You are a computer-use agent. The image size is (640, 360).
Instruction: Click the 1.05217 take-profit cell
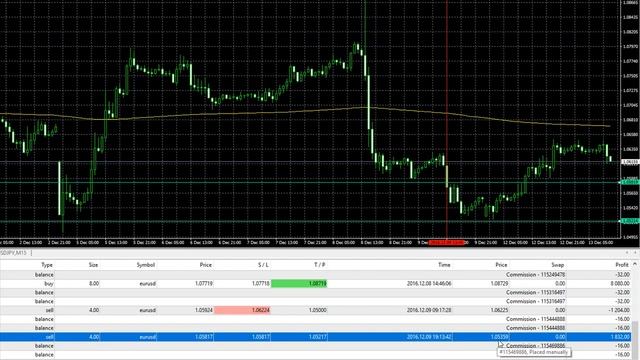point(318,337)
